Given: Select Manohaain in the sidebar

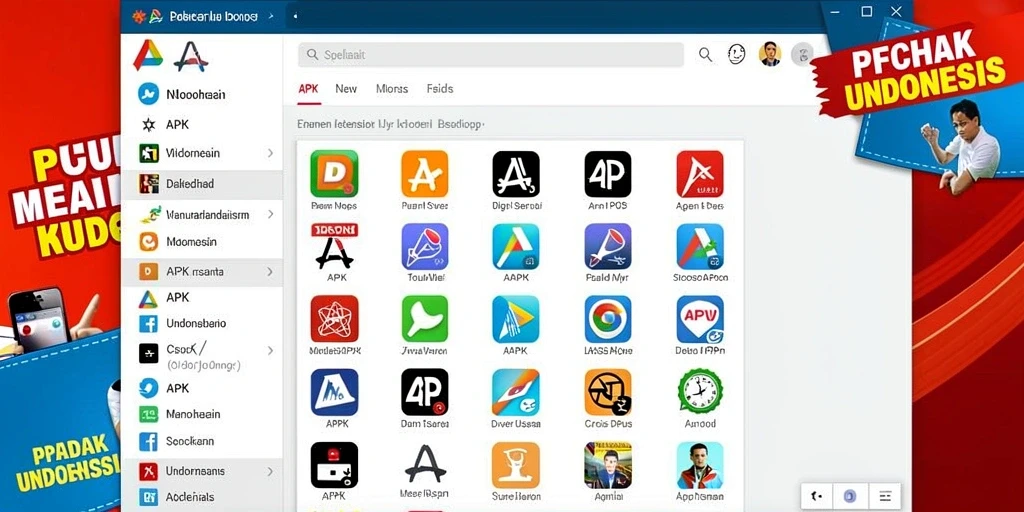Looking at the screenshot, I should (x=202, y=414).
